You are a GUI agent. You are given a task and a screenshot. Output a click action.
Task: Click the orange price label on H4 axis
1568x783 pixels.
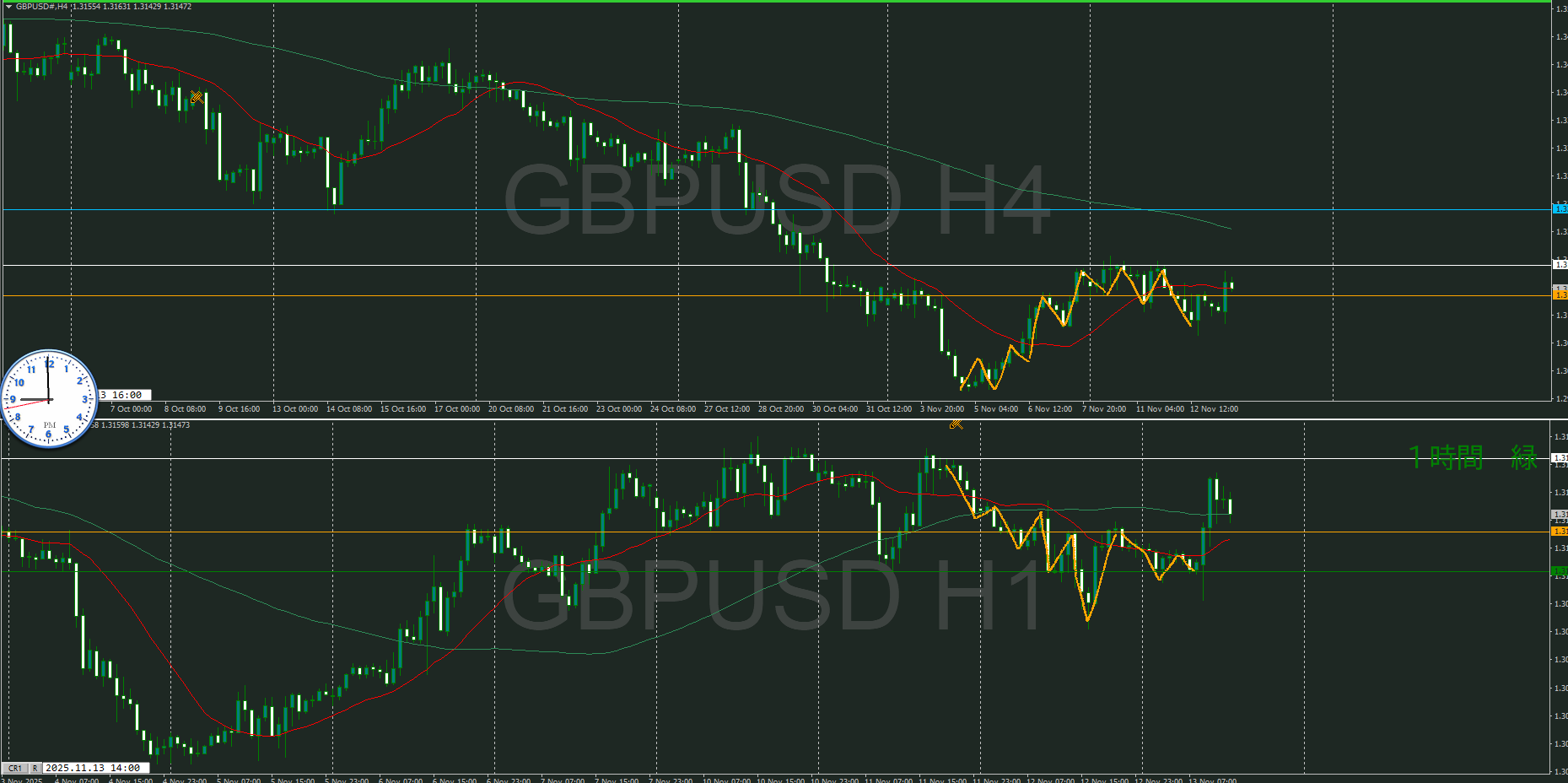click(x=1560, y=294)
